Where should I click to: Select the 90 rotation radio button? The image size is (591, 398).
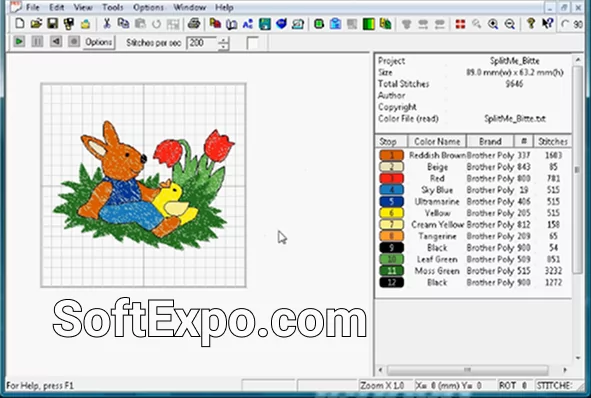click(x=565, y=24)
